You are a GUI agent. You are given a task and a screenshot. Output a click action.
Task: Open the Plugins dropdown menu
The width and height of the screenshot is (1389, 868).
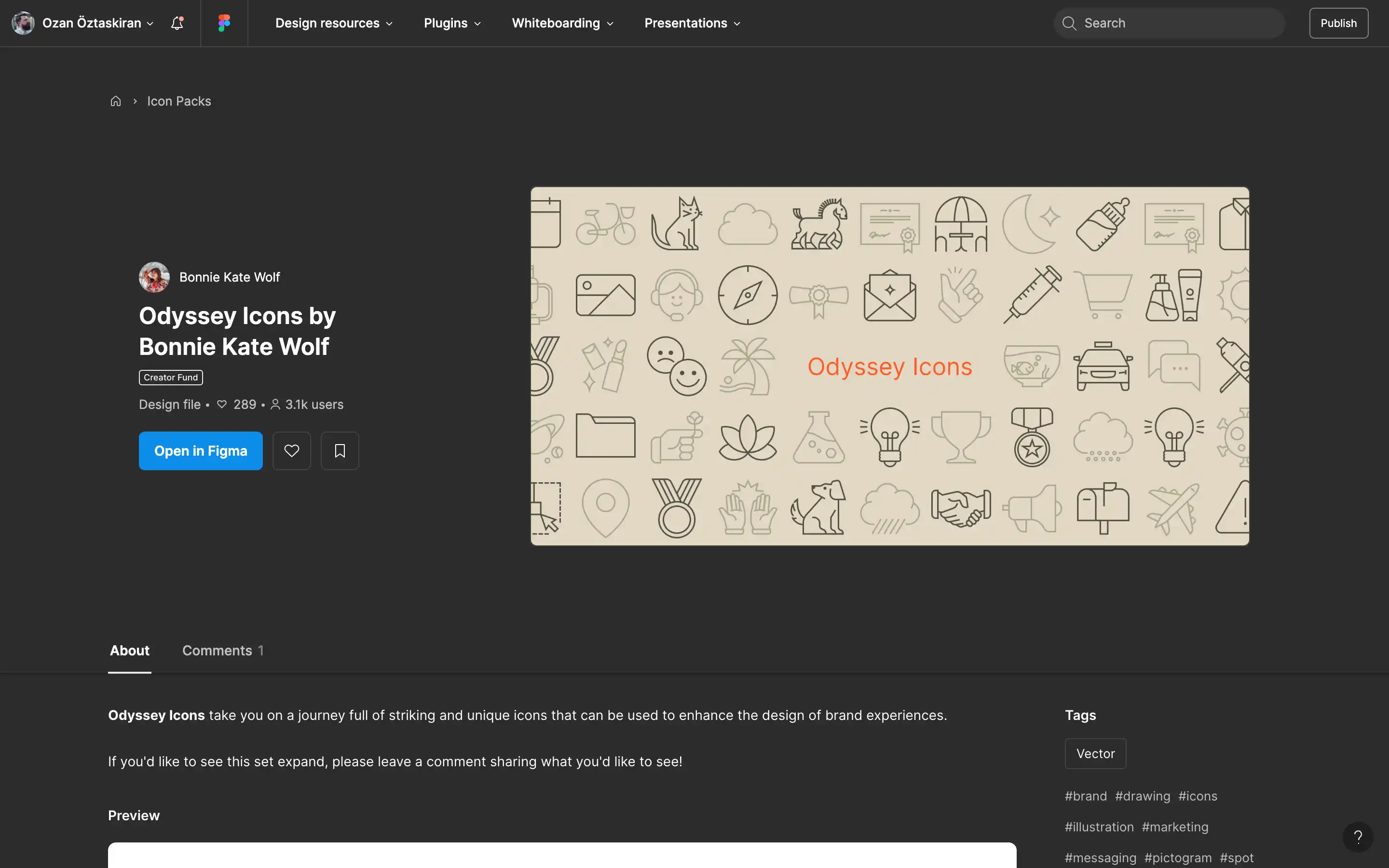pos(452,23)
